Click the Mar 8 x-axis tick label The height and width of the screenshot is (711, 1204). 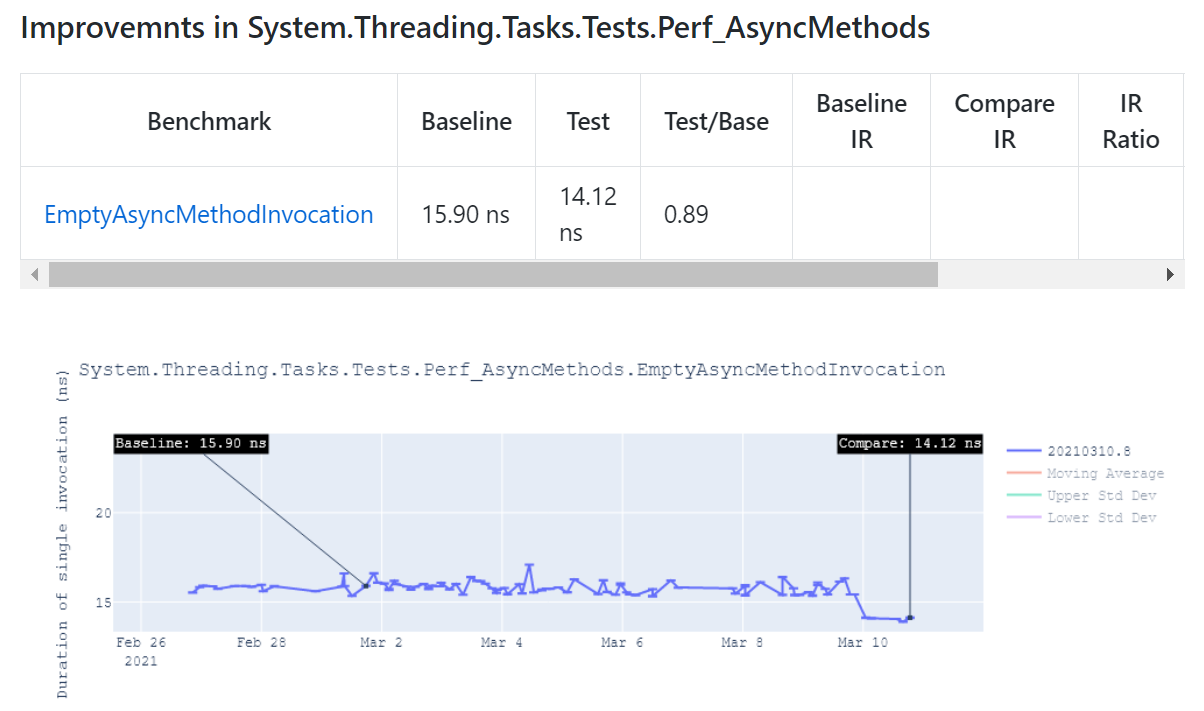(743, 643)
